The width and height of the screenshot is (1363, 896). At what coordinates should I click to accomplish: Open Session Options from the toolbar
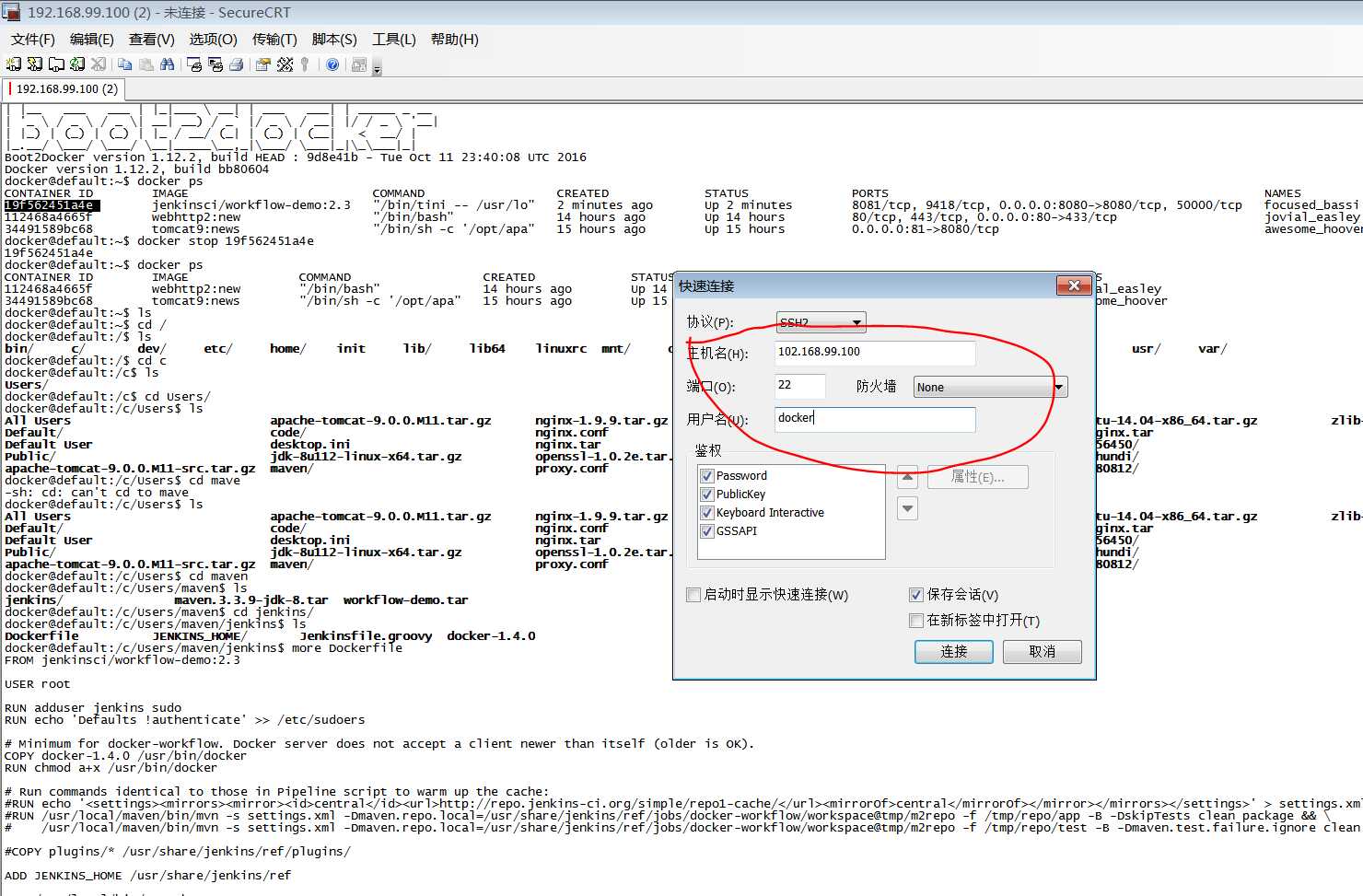pyautogui.click(x=263, y=64)
